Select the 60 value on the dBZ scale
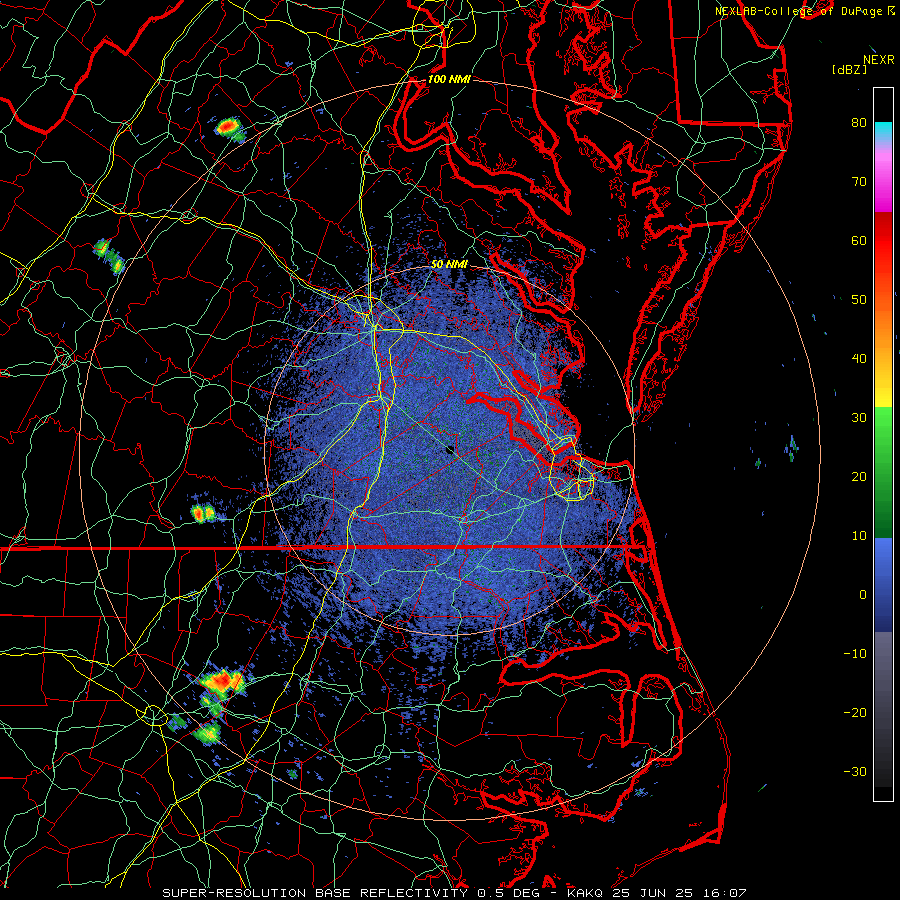900x900 pixels. [x=859, y=240]
